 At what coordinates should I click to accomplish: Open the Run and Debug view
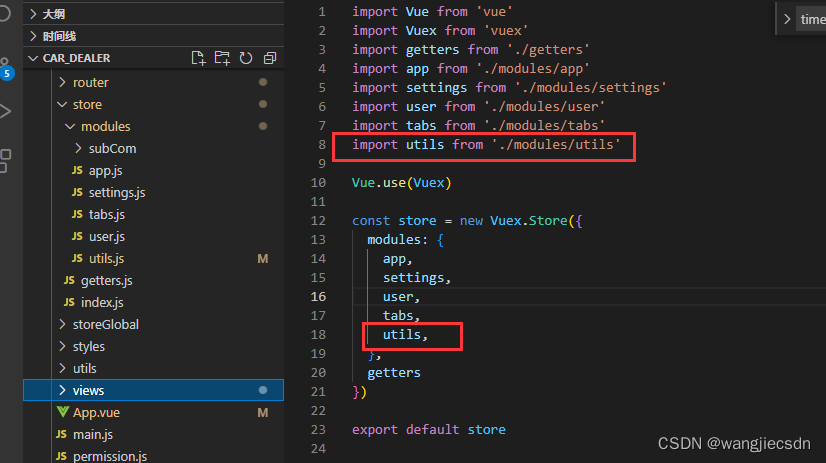[5, 111]
